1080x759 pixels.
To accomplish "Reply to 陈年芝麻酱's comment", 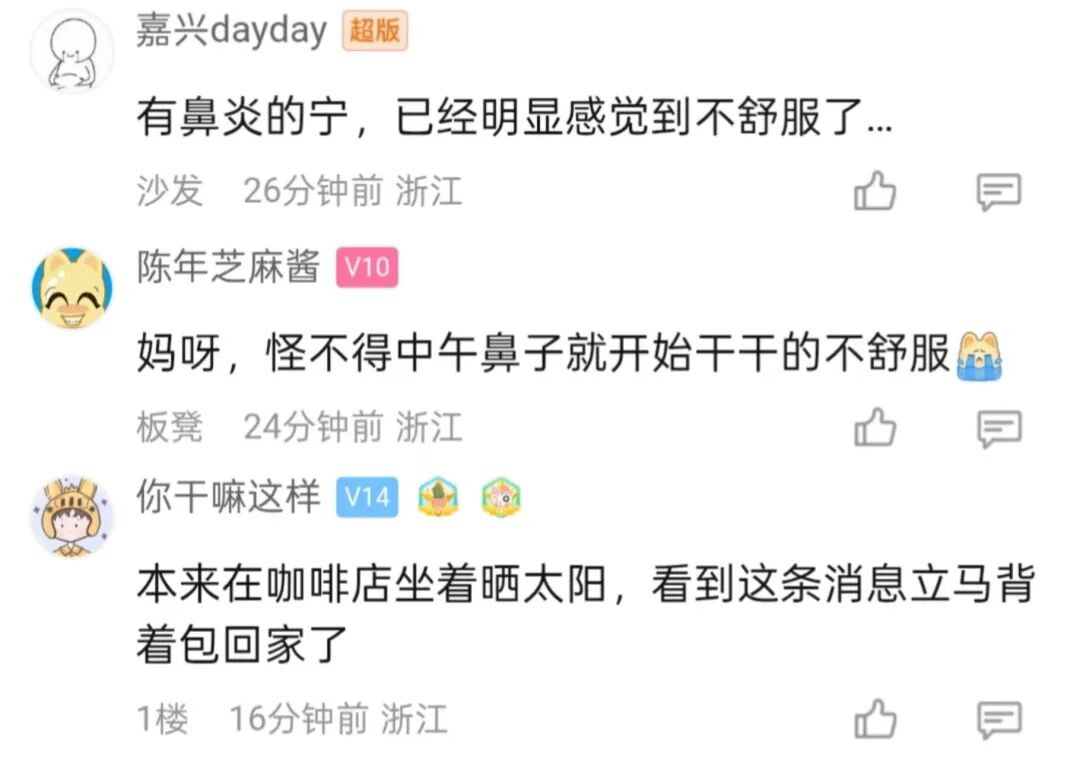I will pyautogui.click(x=999, y=428).
